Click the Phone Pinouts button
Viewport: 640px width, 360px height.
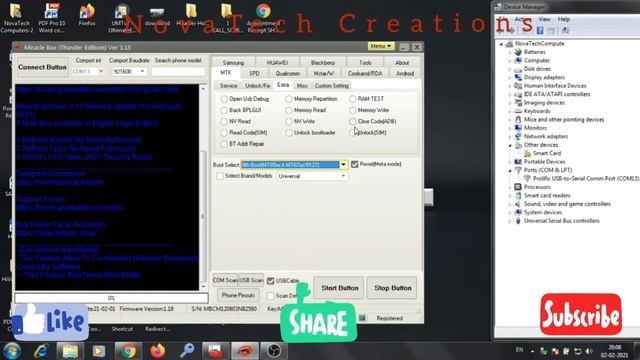(238, 295)
